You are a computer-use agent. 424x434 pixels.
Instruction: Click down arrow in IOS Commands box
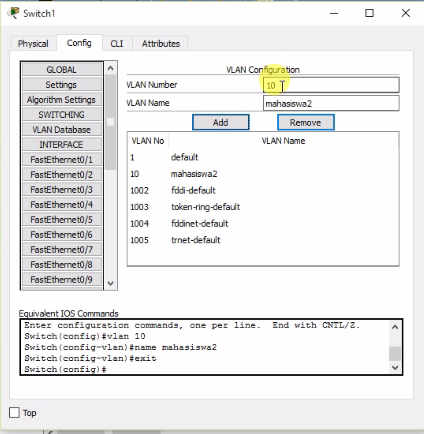pyautogui.click(x=395, y=368)
